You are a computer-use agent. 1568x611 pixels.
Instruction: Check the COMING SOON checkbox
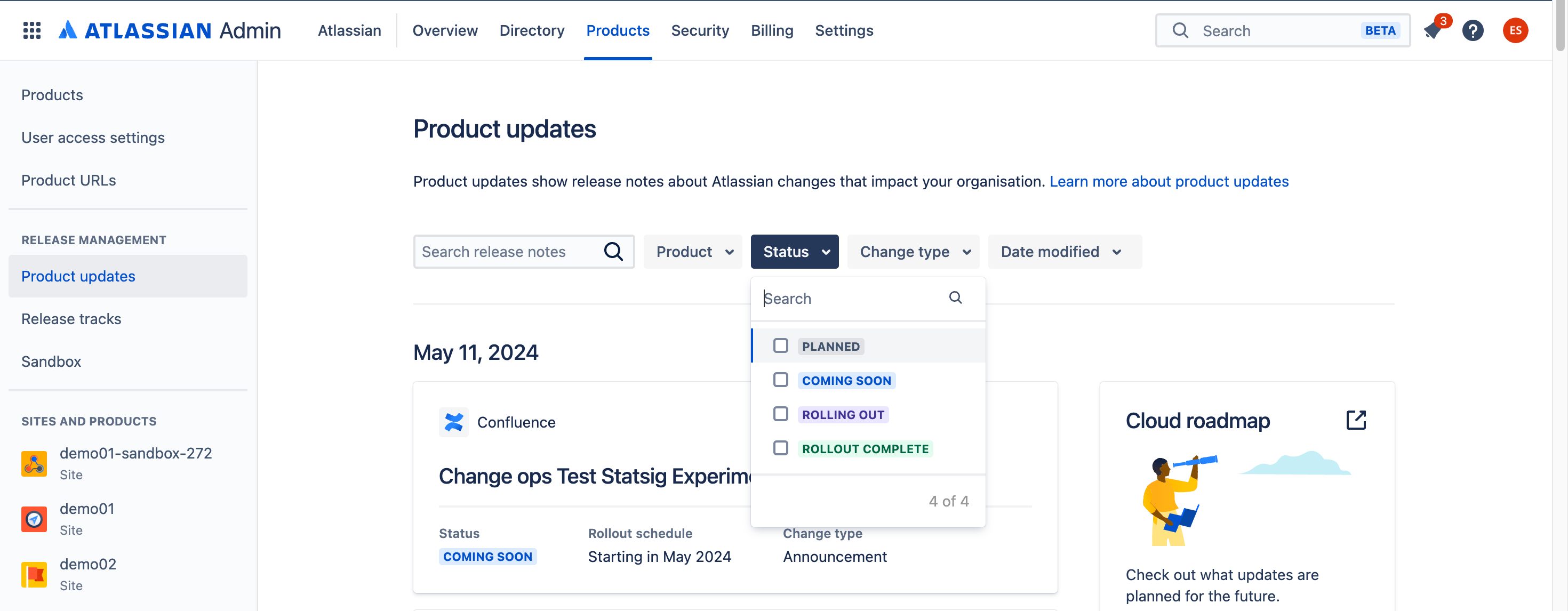tap(780, 380)
